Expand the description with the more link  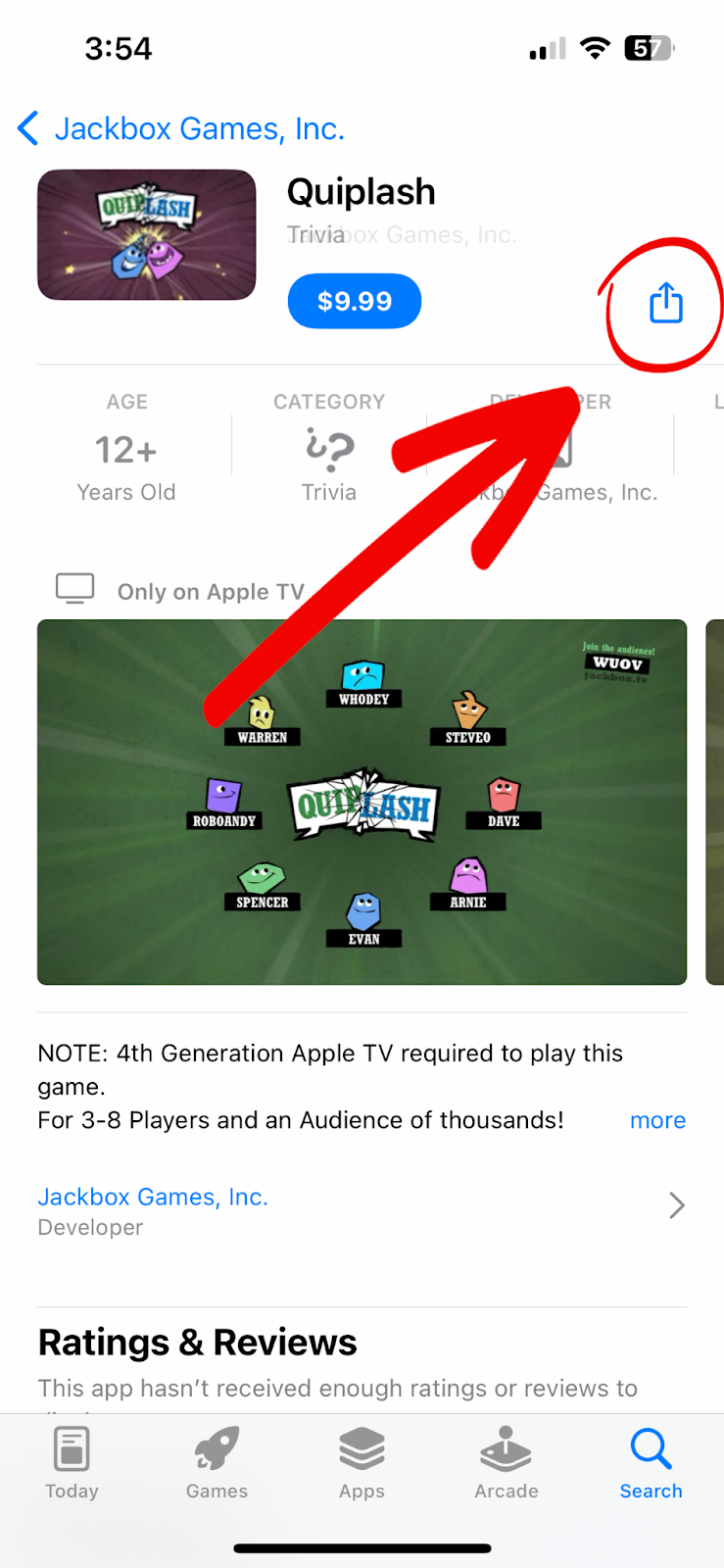657,1120
